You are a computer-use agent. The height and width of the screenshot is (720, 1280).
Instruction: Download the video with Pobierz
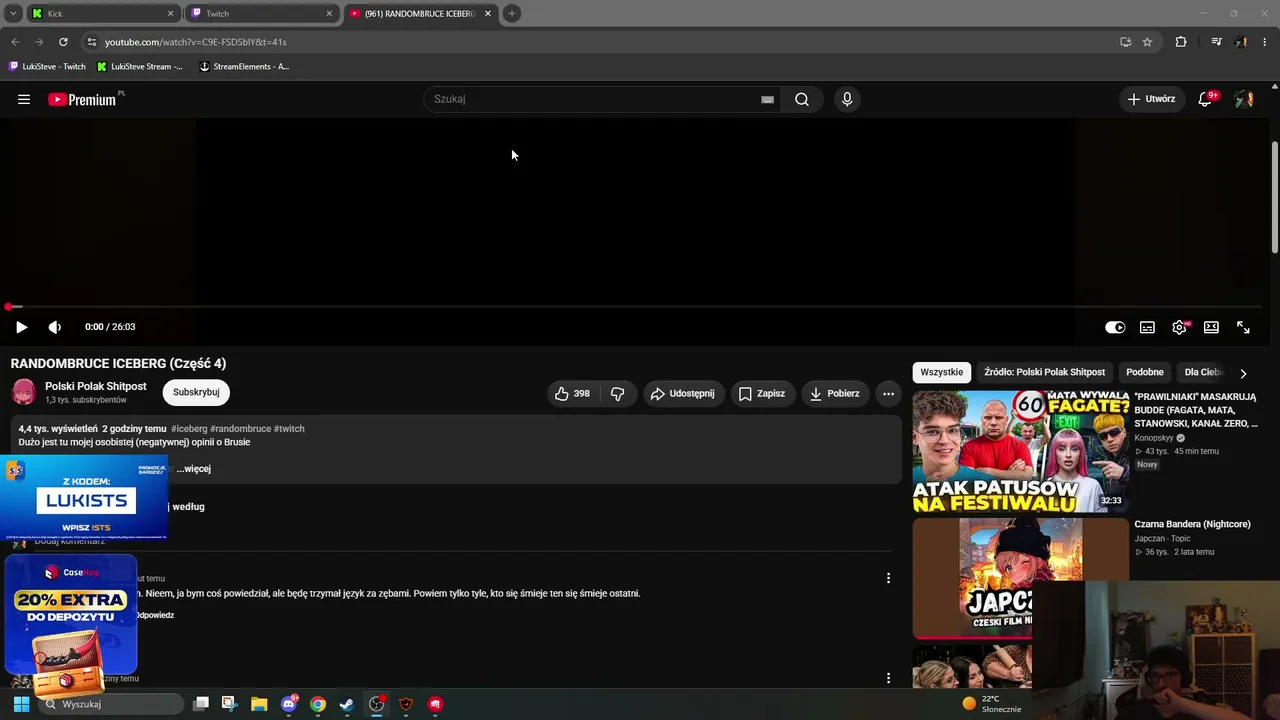(x=834, y=394)
